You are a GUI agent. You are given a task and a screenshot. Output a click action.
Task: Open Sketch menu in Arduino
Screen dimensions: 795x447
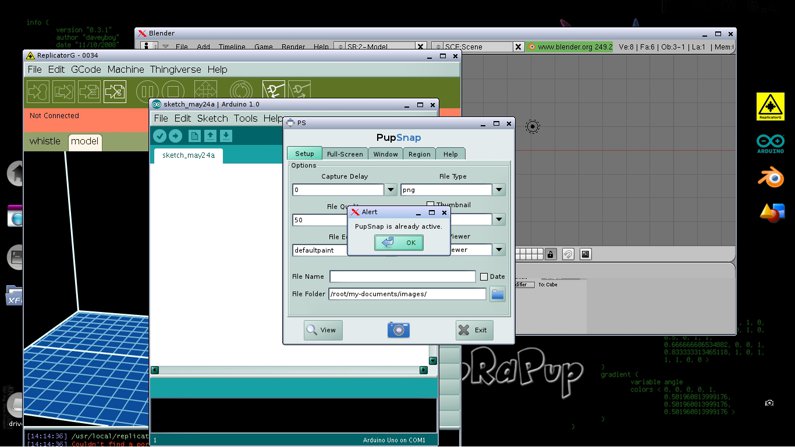tap(212, 118)
